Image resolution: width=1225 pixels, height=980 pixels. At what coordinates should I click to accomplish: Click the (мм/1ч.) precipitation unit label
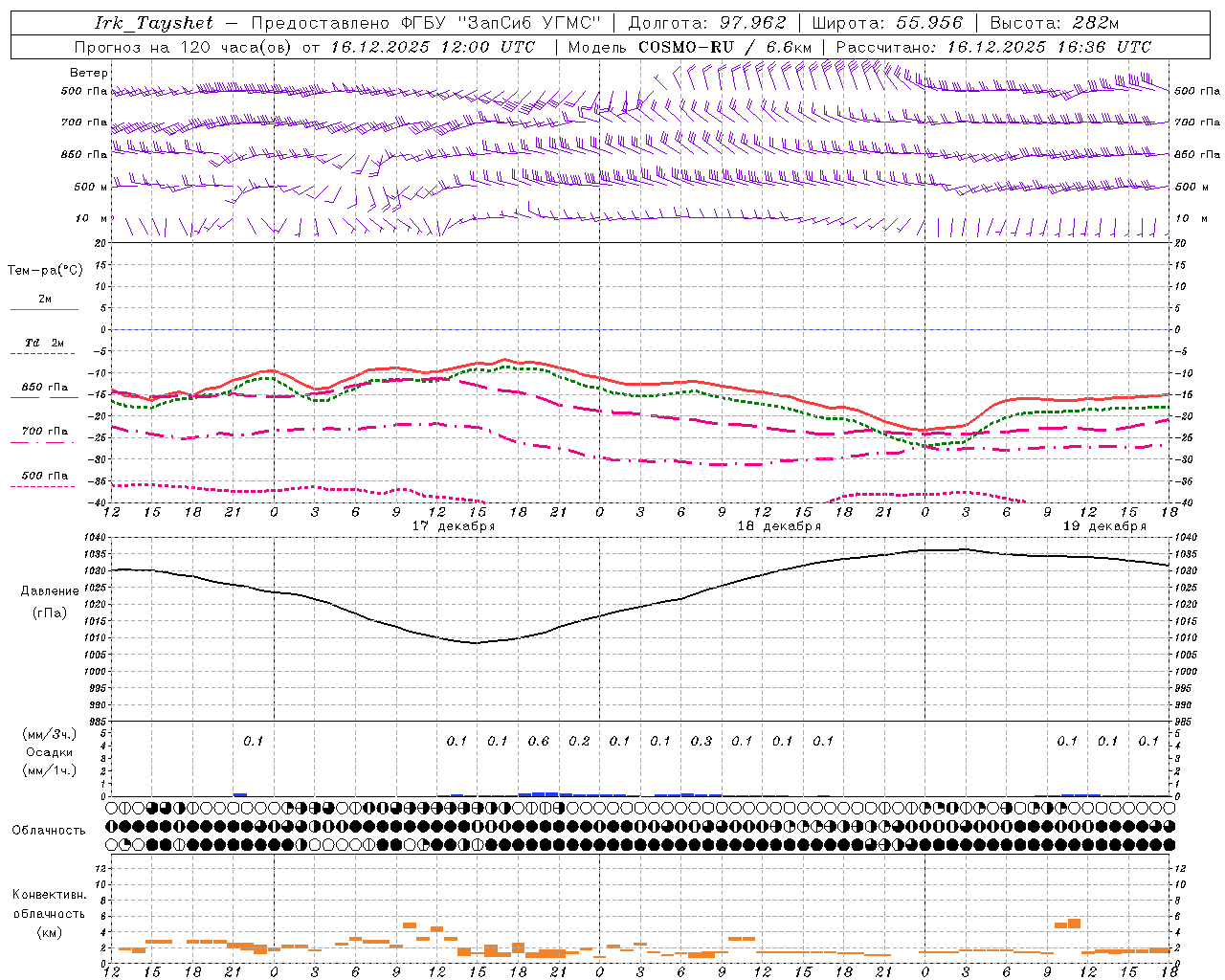pos(50,770)
